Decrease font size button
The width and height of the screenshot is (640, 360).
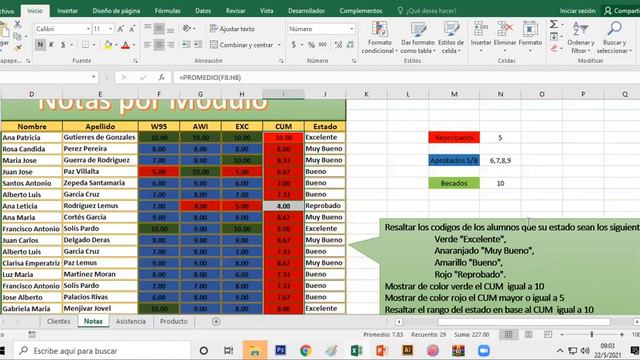tap(132, 29)
